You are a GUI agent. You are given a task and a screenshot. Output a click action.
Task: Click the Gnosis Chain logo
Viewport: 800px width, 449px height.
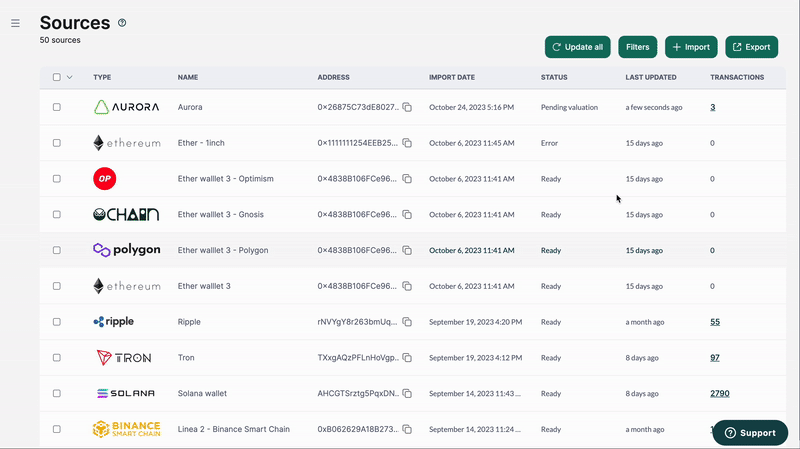click(126, 214)
